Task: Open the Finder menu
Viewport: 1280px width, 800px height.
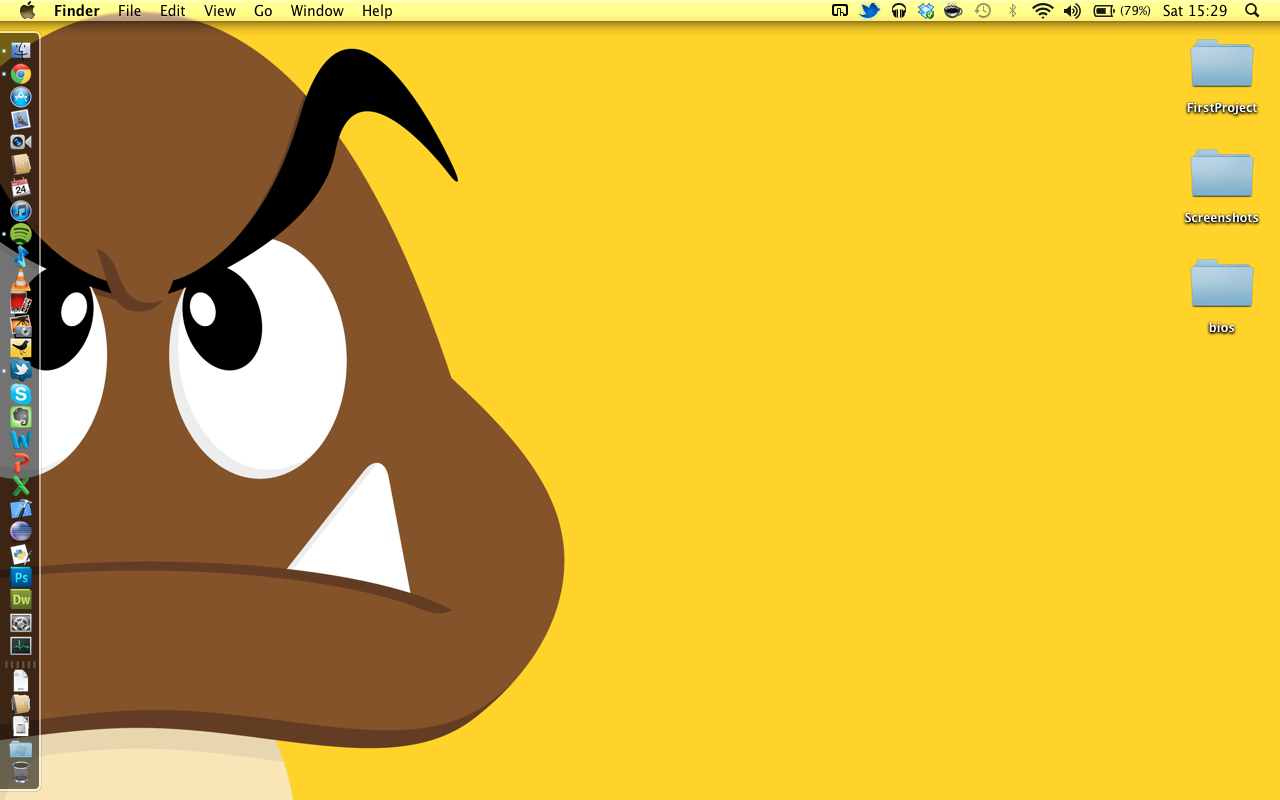Action: (77, 11)
